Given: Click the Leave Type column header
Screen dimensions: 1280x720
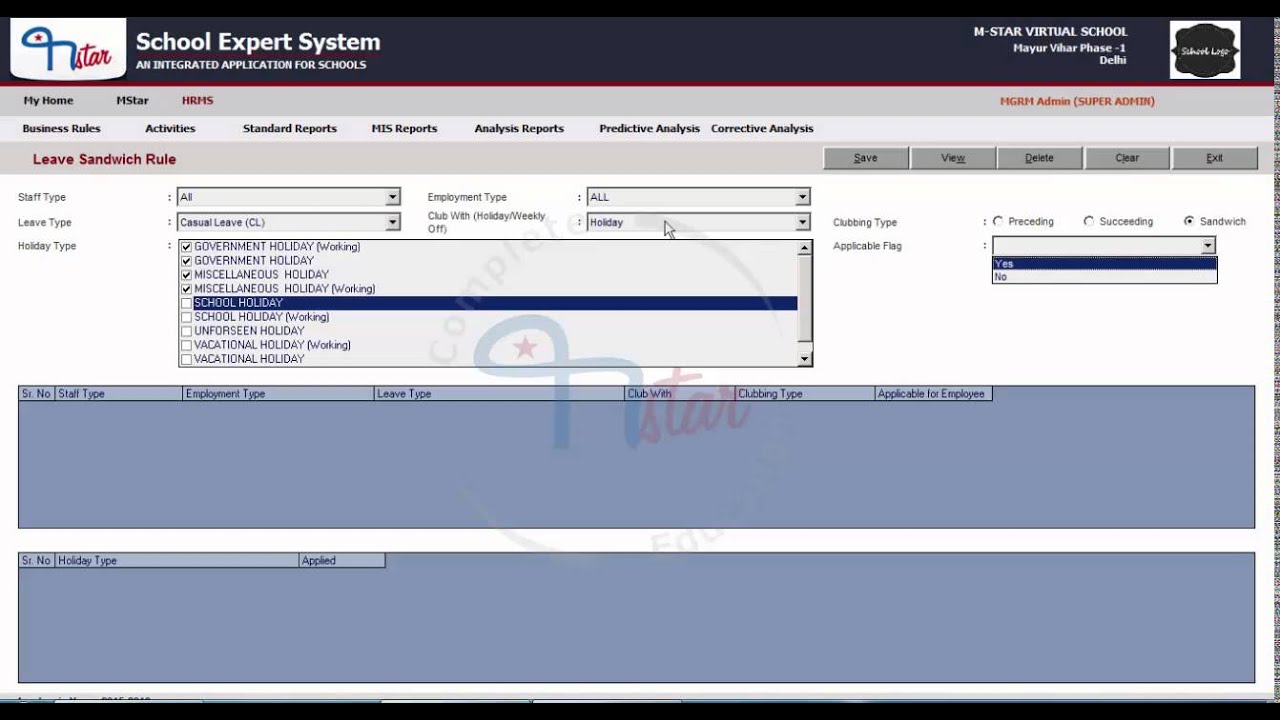Looking at the screenshot, I should pyautogui.click(x=499, y=394).
